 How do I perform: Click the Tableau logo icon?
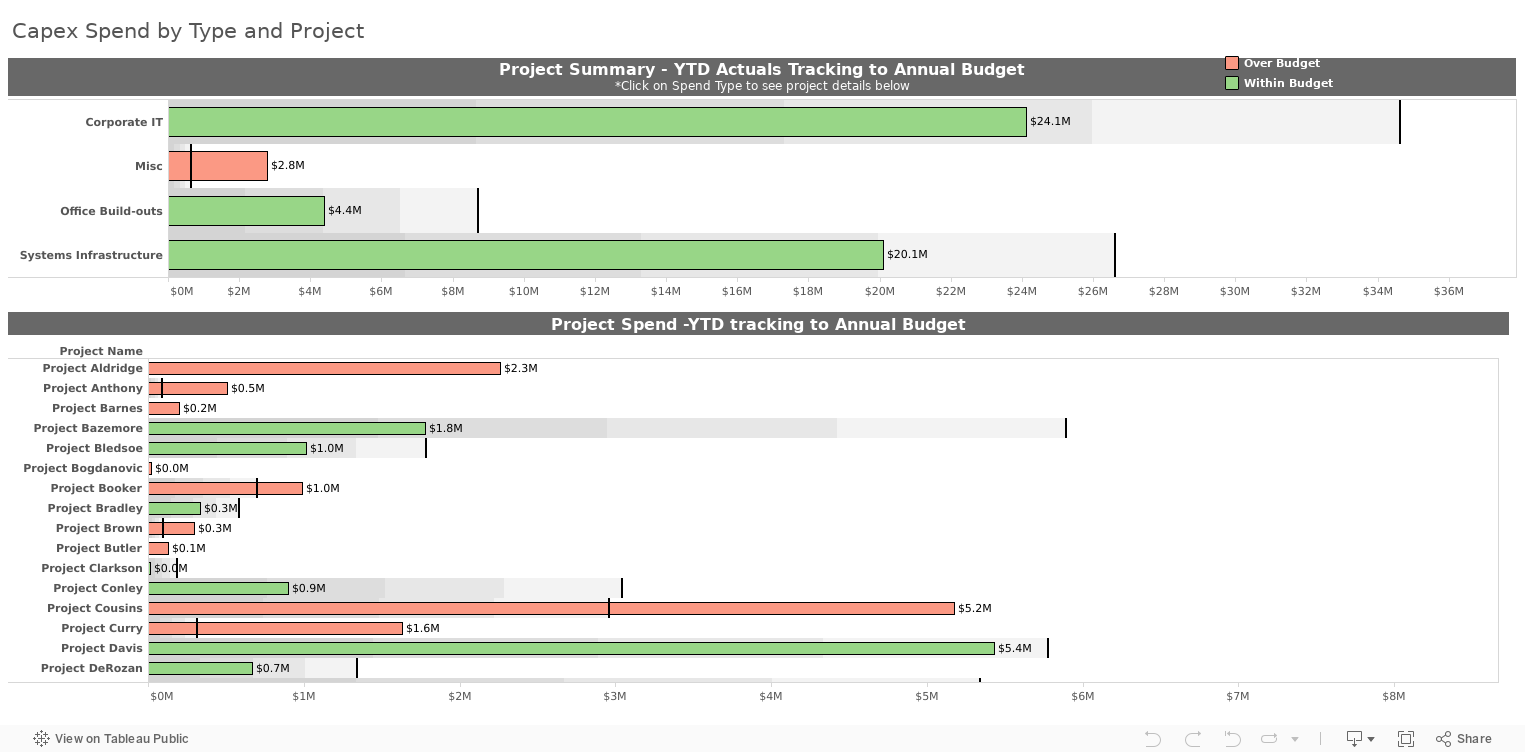(41, 739)
